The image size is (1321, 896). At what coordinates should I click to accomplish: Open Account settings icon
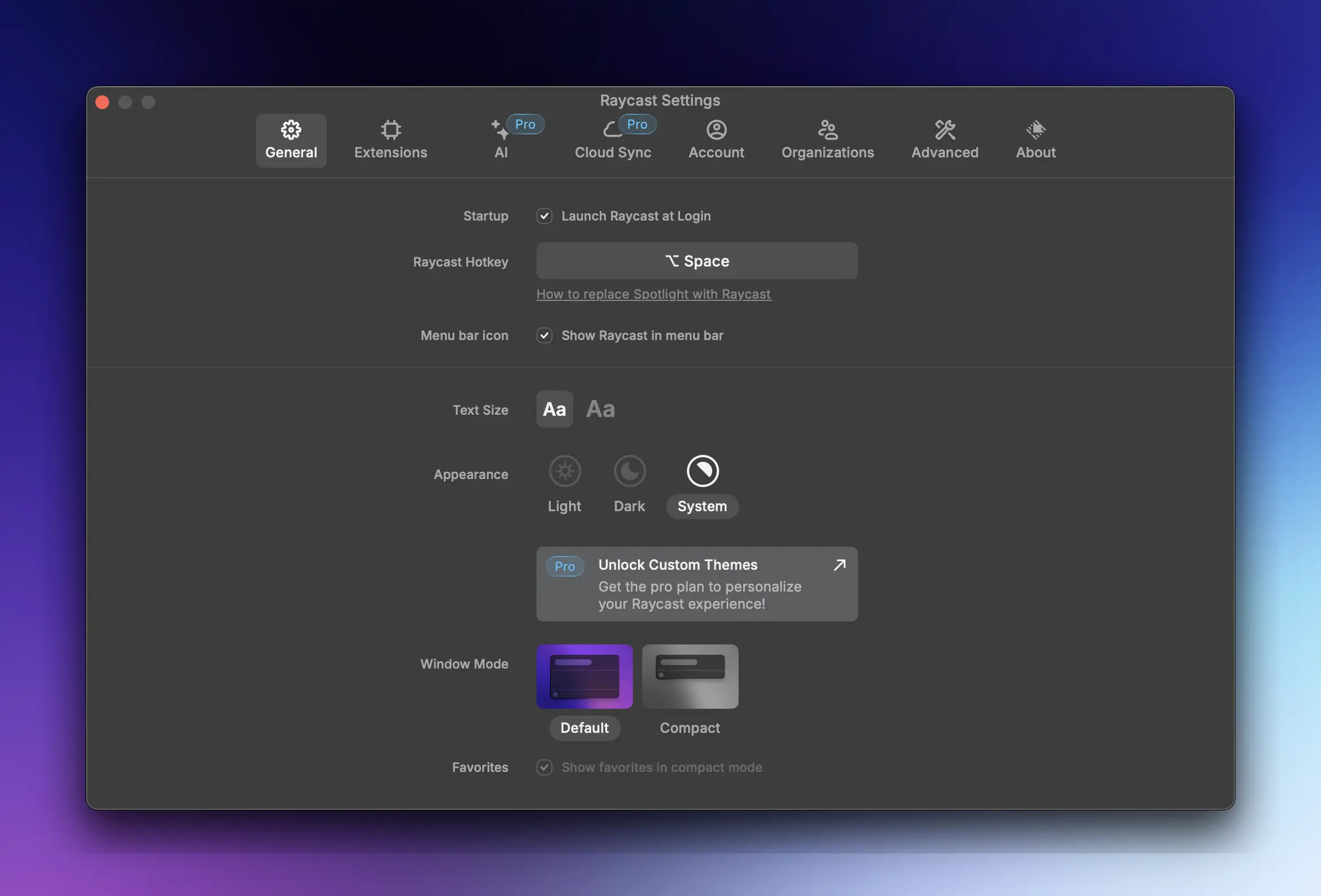point(716,129)
